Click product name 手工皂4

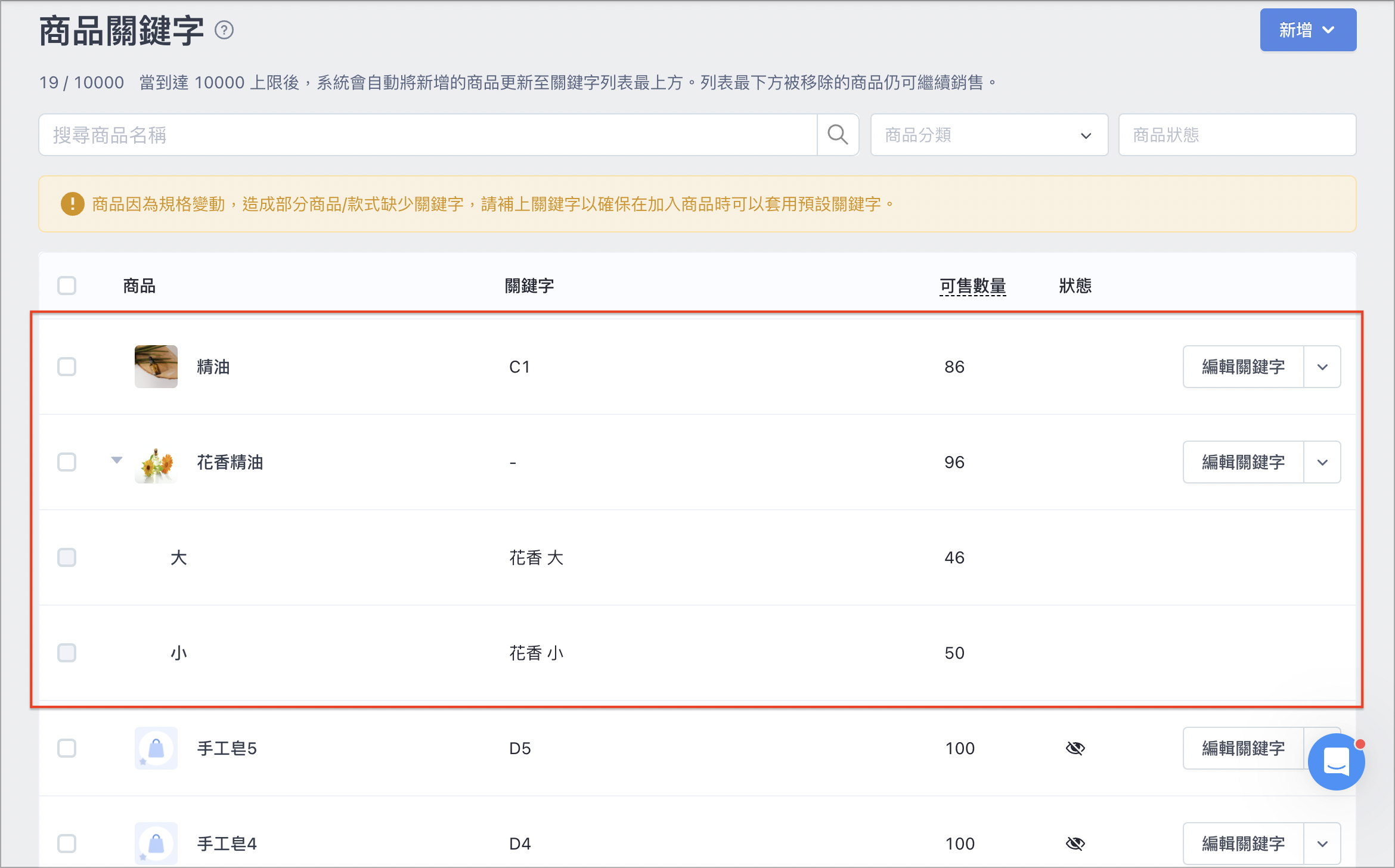click(x=227, y=844)
